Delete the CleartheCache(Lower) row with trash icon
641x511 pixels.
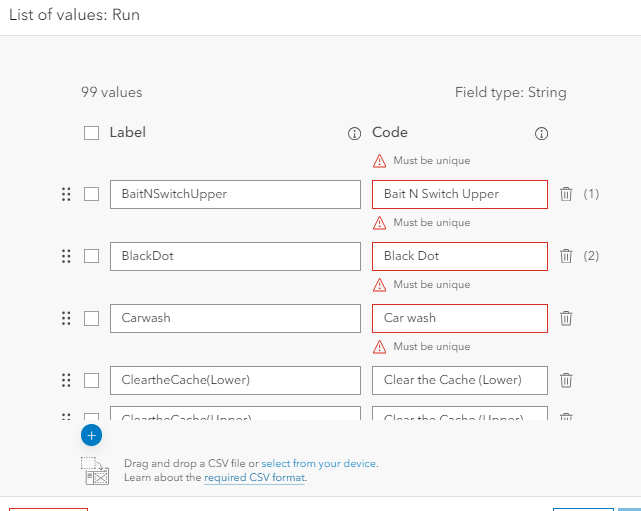pos(566,380)
